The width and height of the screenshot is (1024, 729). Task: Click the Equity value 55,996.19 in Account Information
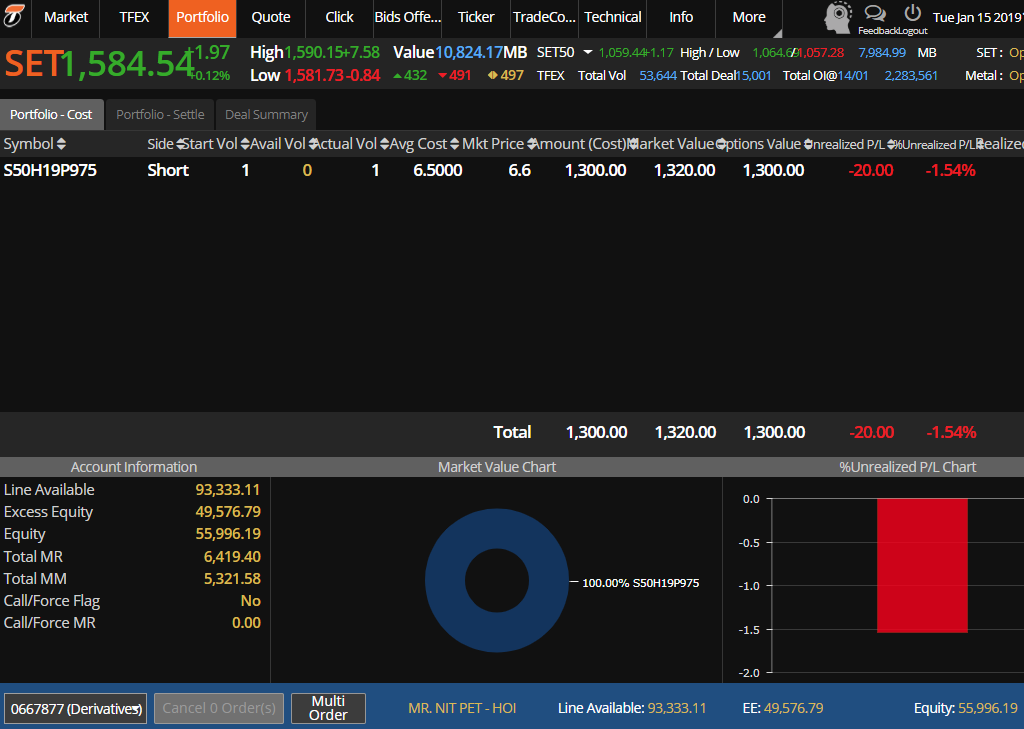click(228, 534)
